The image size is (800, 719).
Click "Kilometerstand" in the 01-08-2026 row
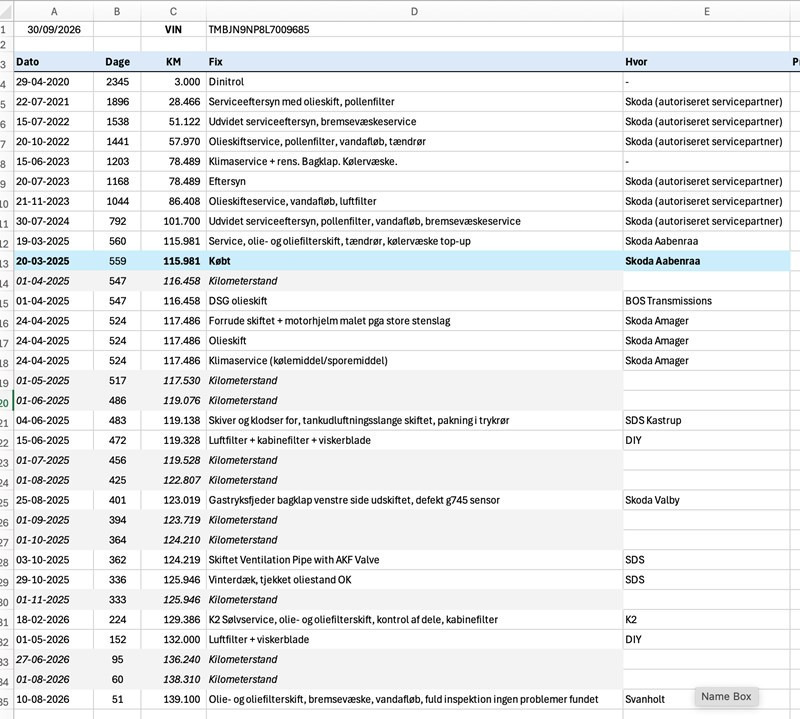point(414,679)
